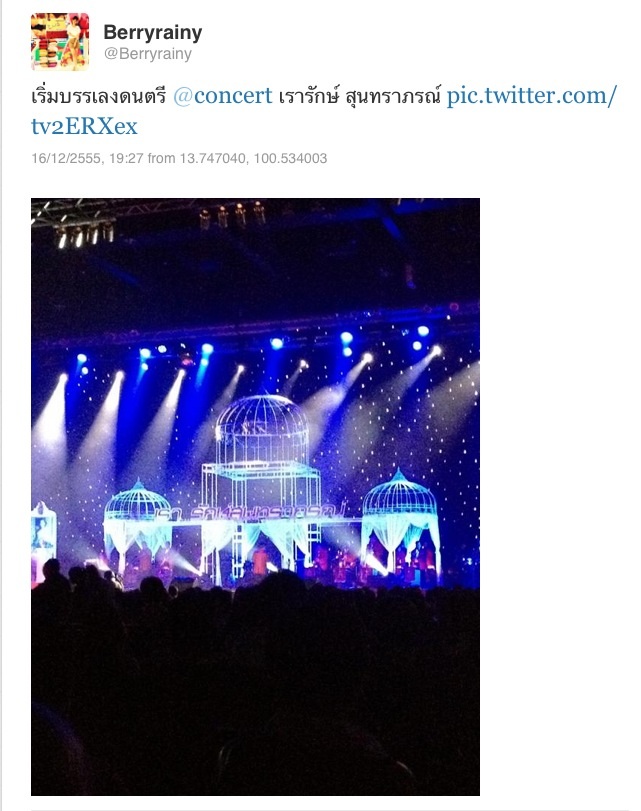
Task: Click the audience silhouettes in the photo
Action: pyautogui.click(x=256, y=683)
